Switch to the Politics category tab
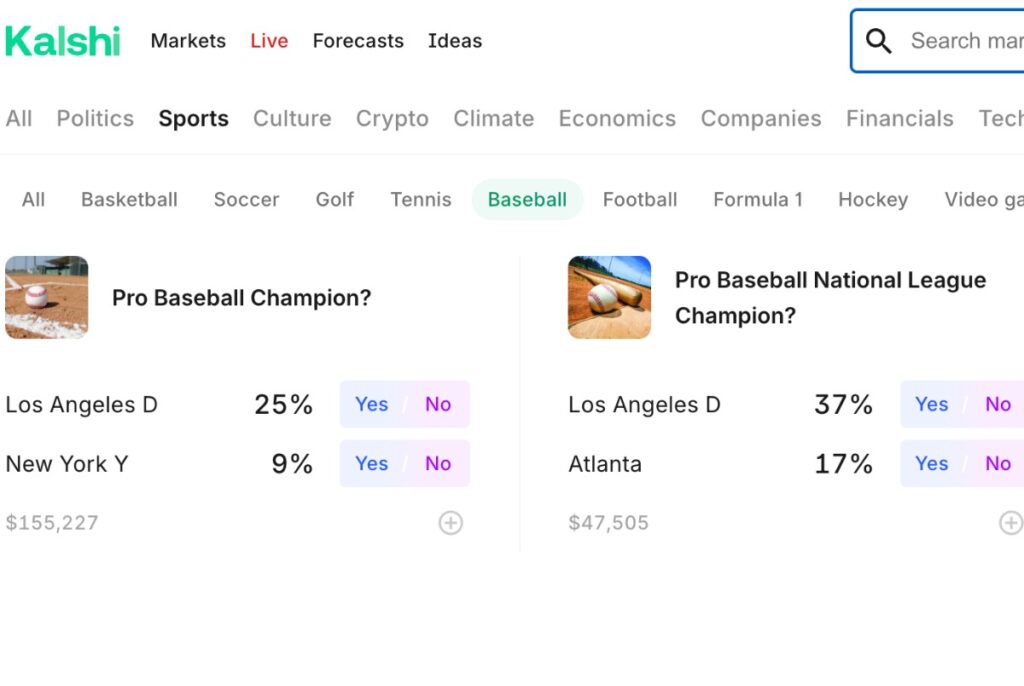 coord(95,118)
